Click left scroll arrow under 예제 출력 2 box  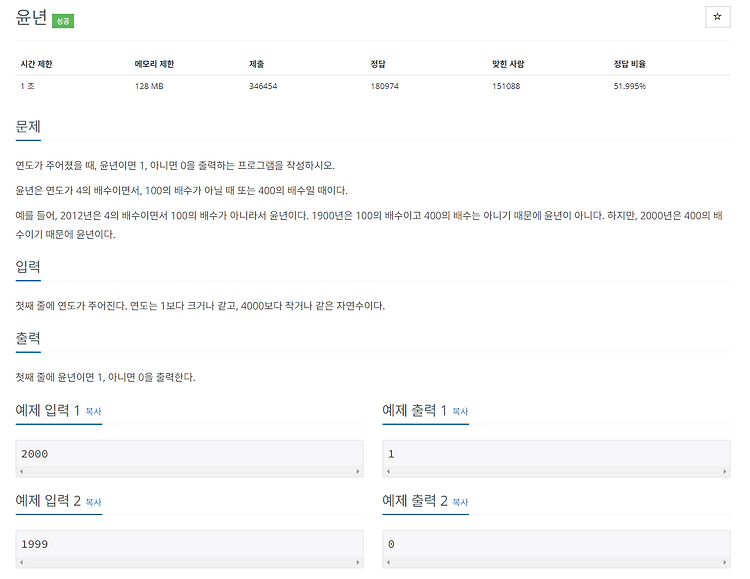point(388,563)
